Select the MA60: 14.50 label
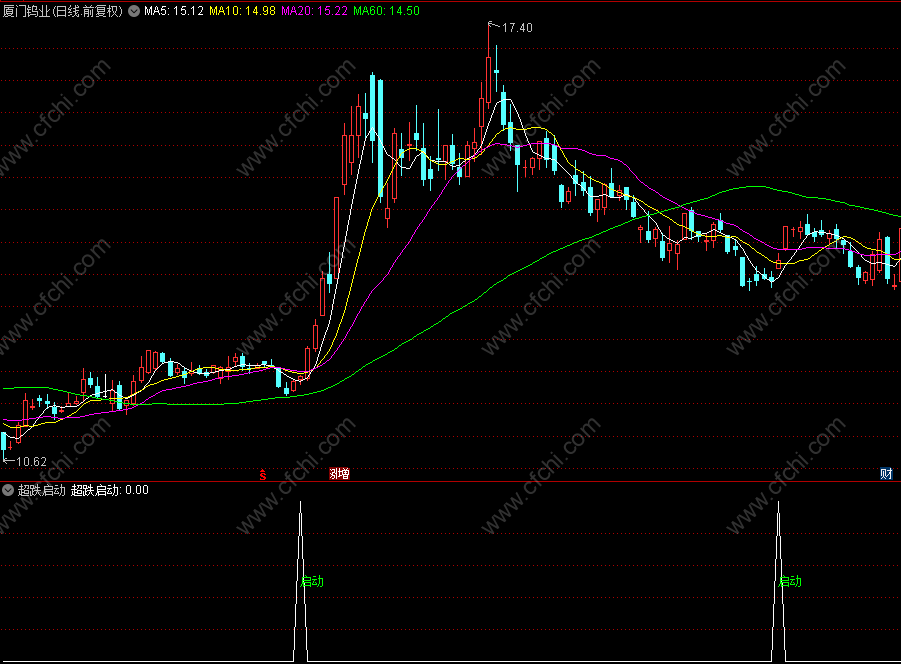Image resolution: width=901 pixels, height=664 pixels. click(x=386, y=11)
